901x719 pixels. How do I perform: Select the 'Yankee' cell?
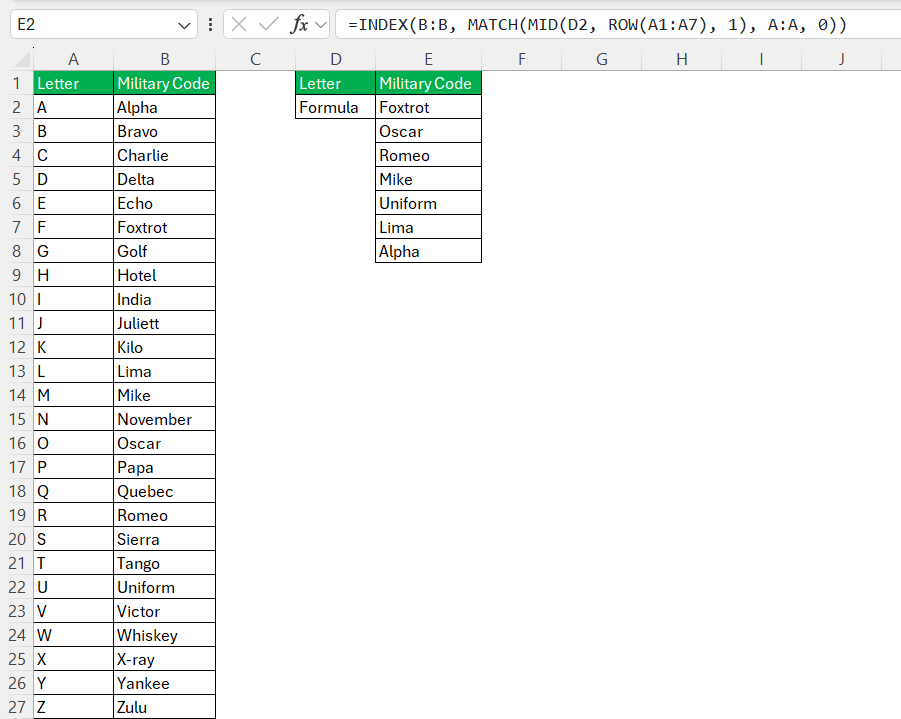(x=165, y=683)
